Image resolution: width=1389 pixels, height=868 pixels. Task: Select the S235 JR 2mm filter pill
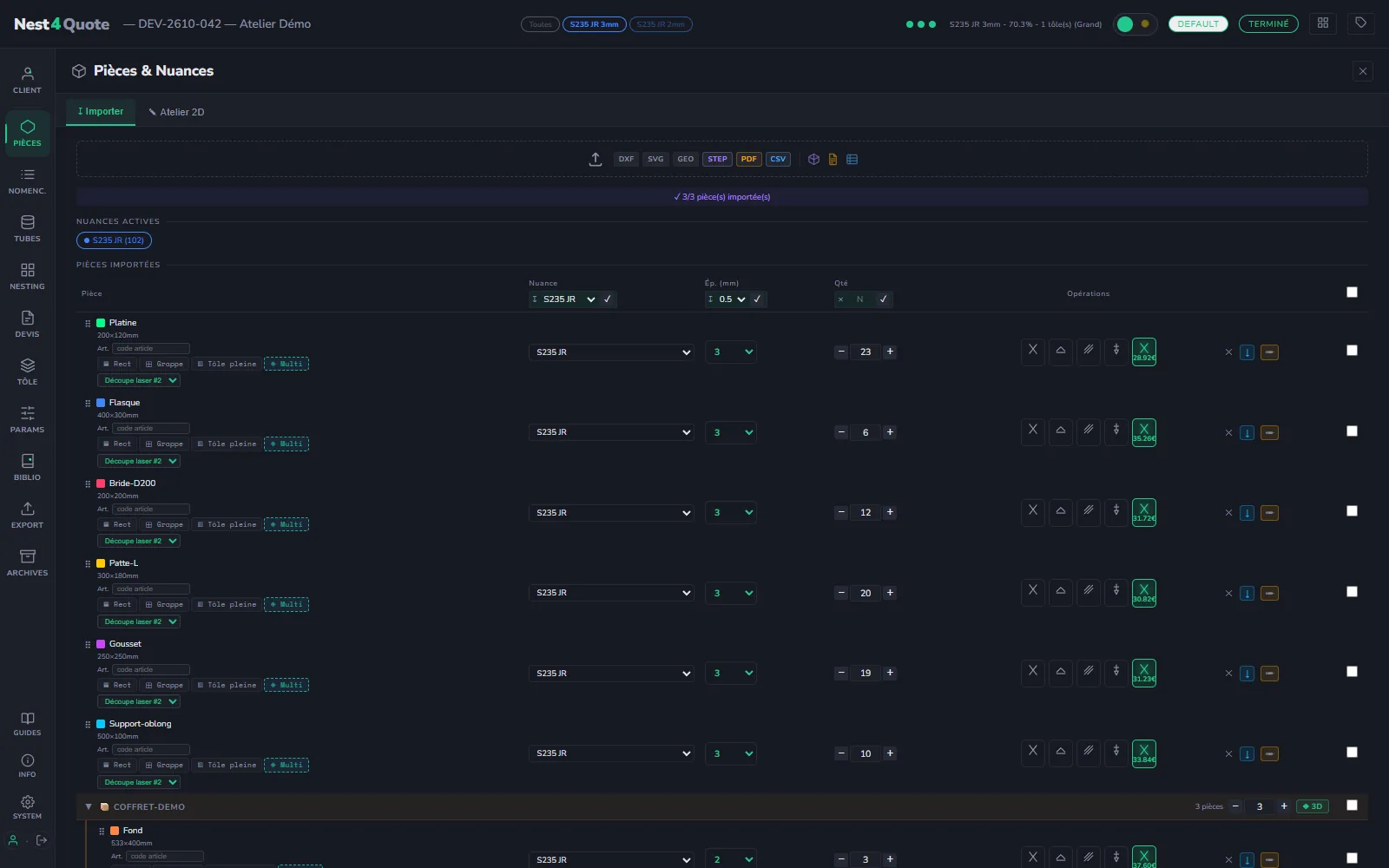point(661,24)
